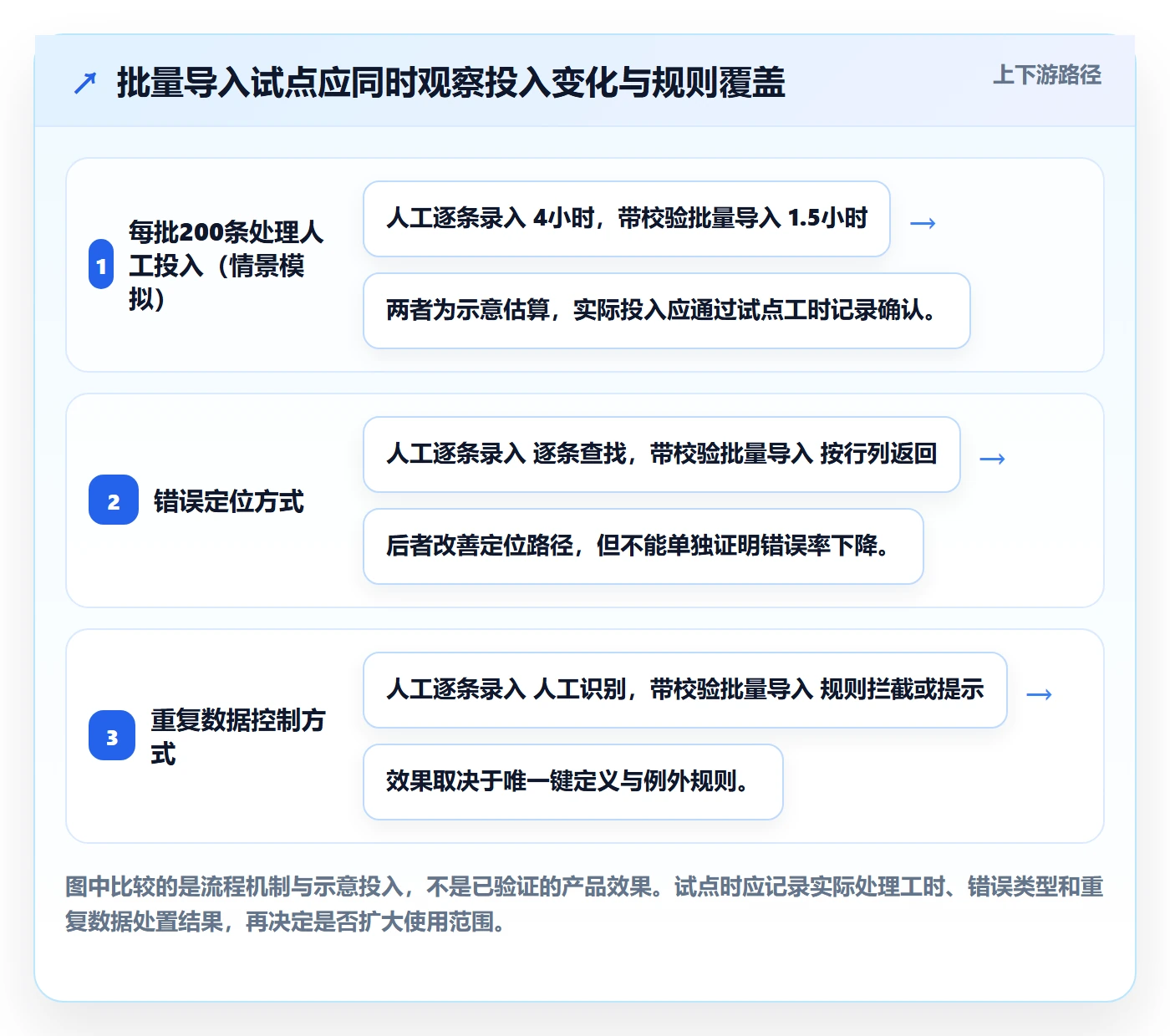Click the arrow after the 按行列返回 box
Image resolution: width=1170 pixels, height=1036 pixels.
click(992, 458)
